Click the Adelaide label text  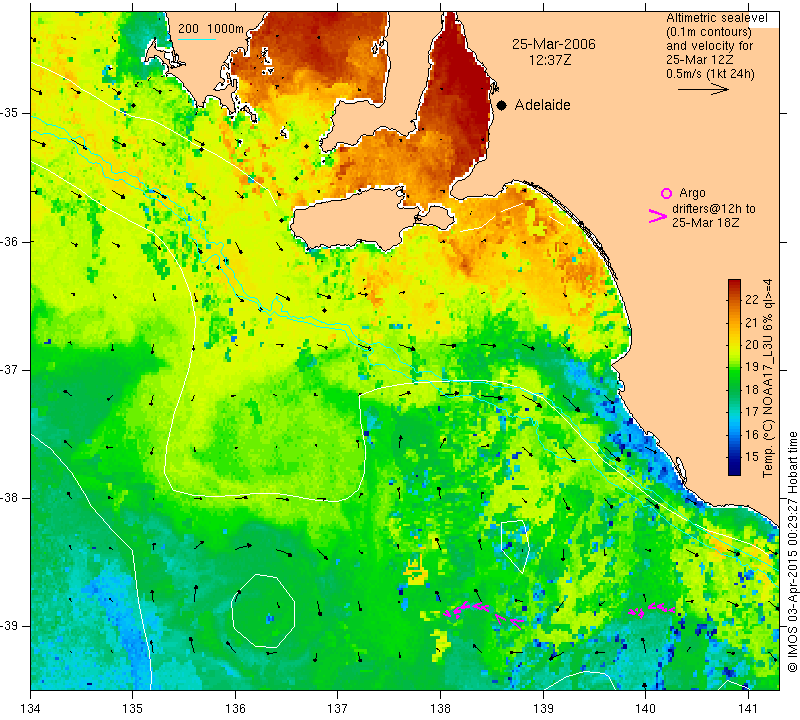click(x=542, y=105)
